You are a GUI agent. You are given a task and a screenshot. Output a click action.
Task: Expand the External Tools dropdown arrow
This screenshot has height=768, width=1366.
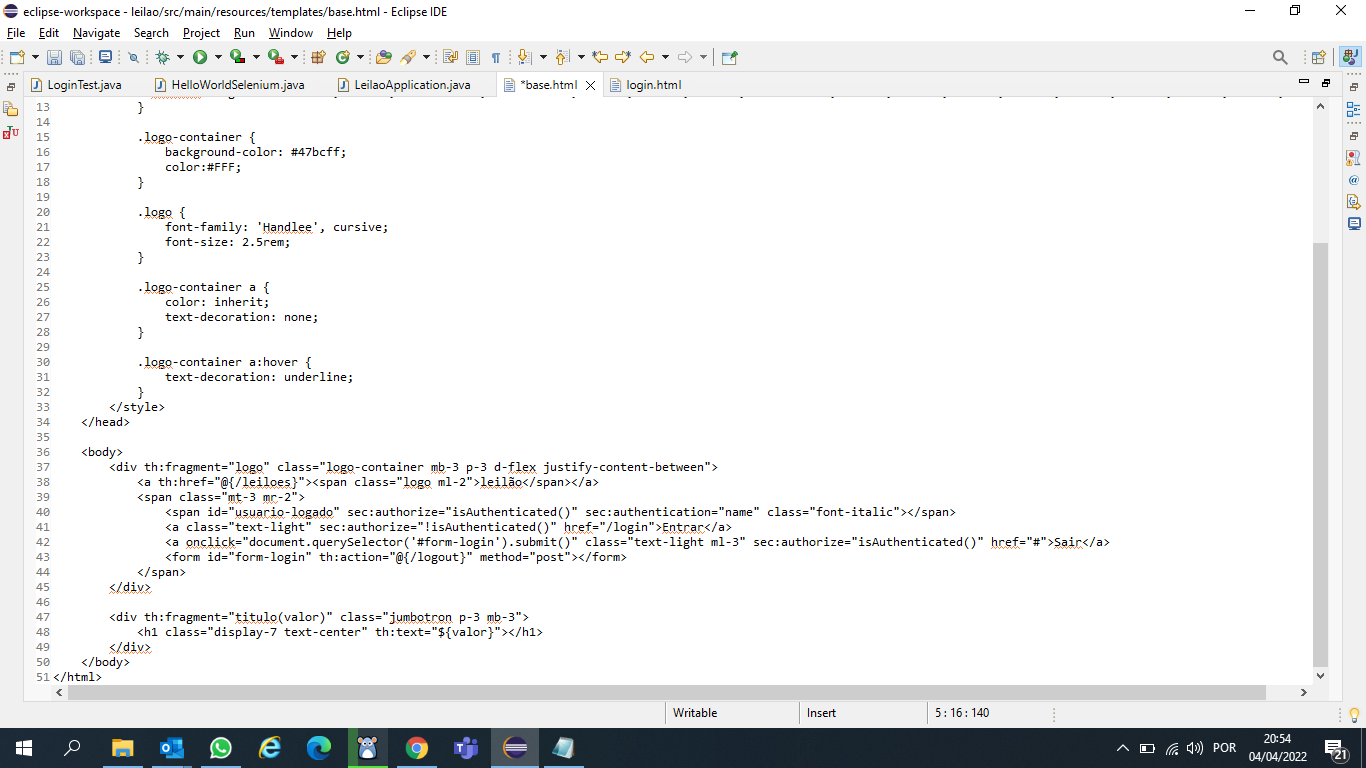(x=294, y=57)
